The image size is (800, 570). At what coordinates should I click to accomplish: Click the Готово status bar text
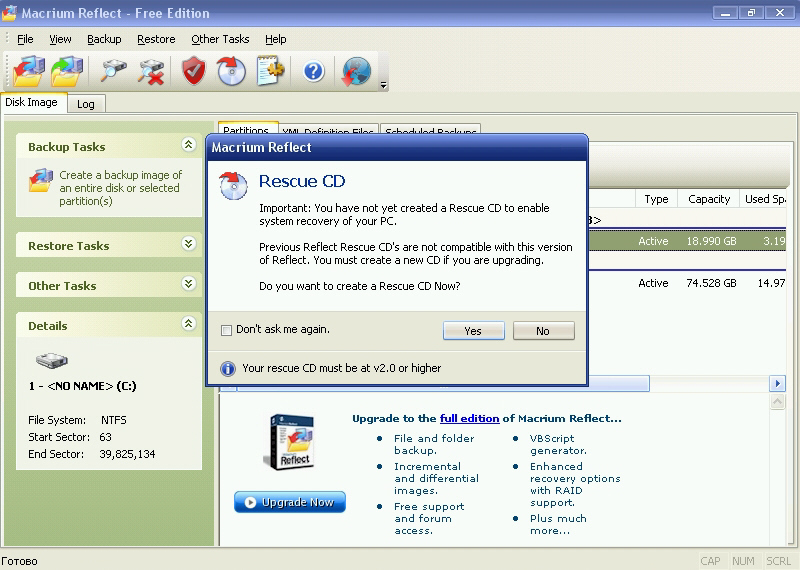(x=19, y=561)
